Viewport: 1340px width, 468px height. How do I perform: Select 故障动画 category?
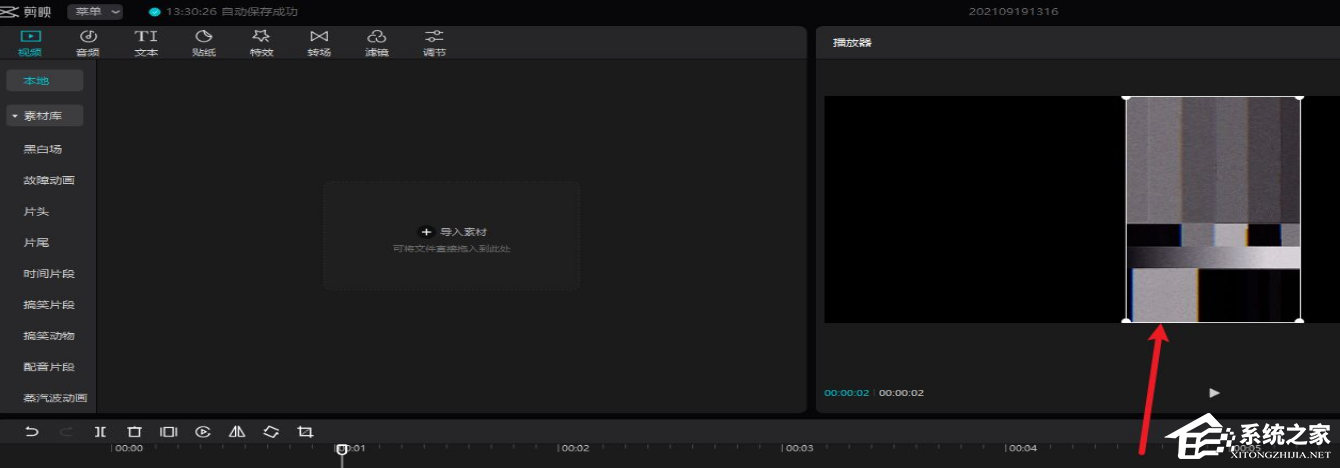tap(50, 180)
